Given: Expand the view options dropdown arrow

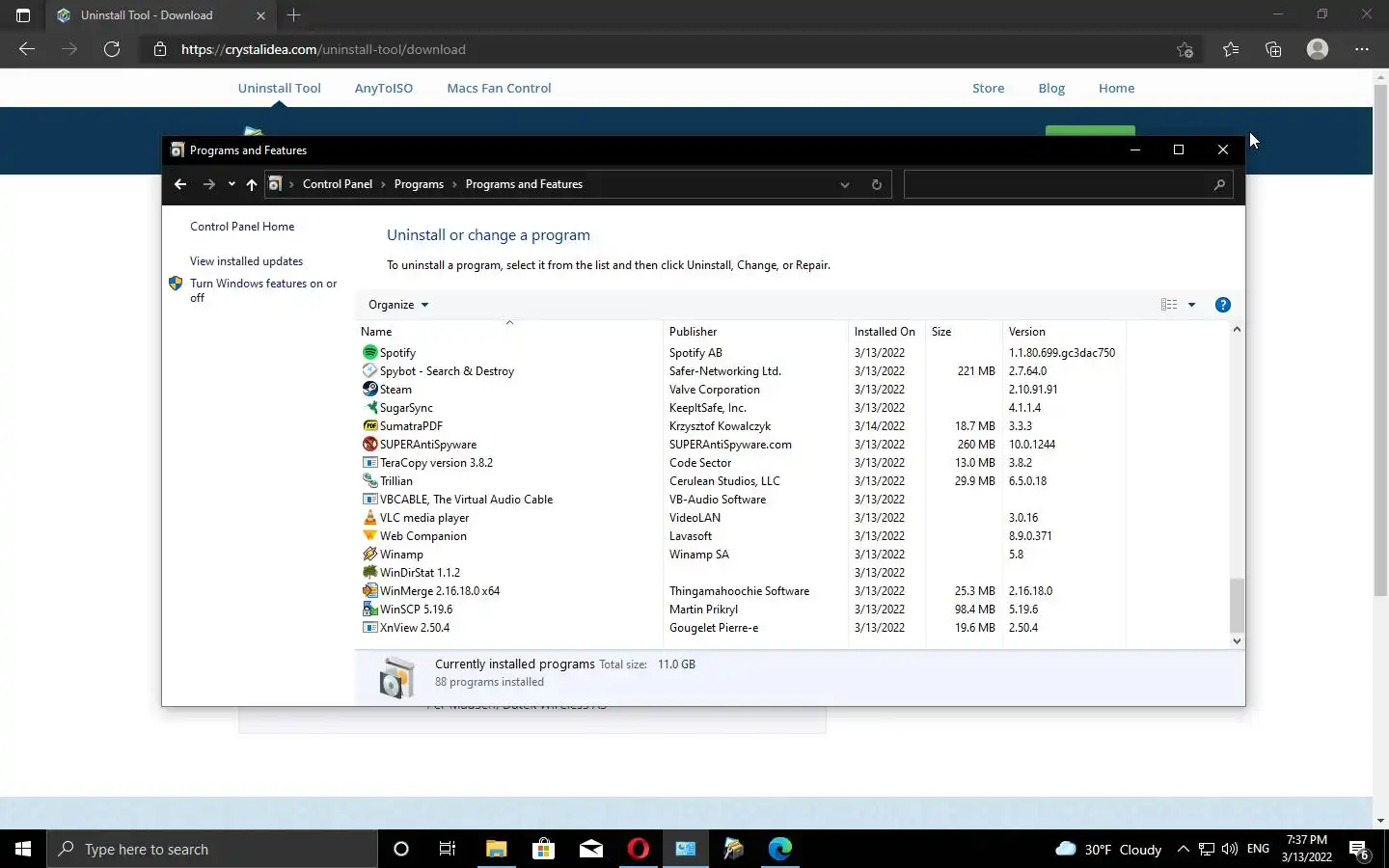Looking at the screenshot, I should point(1191,305).
